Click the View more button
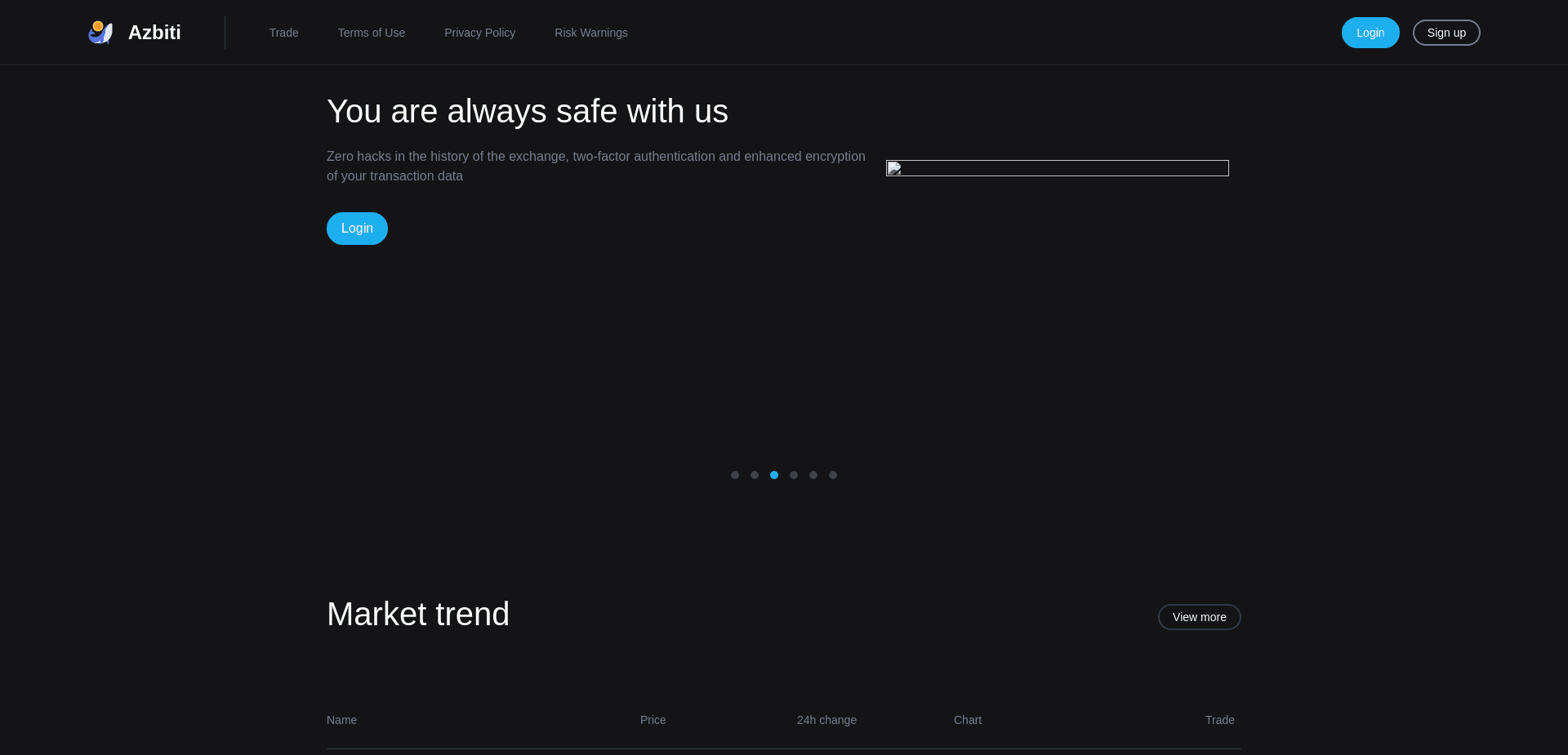The width and height of the screenshot is (1568, 755). coord(1199,617)
